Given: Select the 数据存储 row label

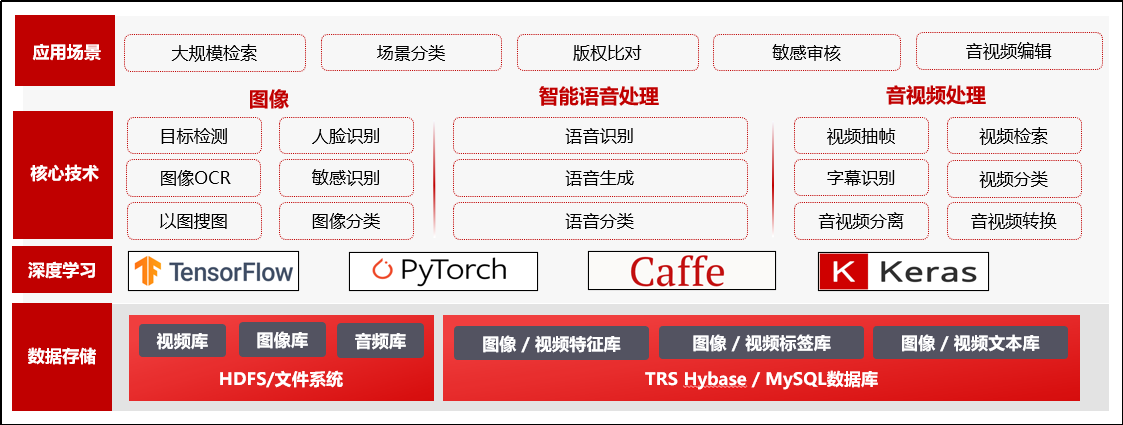Looking at the screenshot, I should (63, 355).
